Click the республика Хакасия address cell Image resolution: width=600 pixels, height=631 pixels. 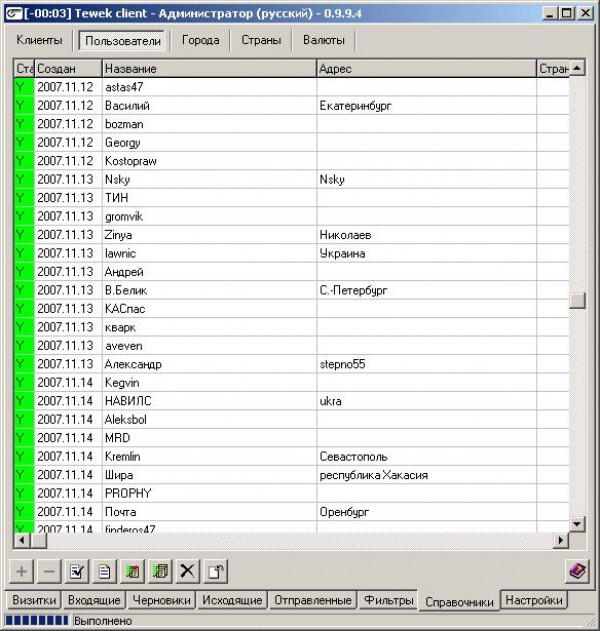427,475
